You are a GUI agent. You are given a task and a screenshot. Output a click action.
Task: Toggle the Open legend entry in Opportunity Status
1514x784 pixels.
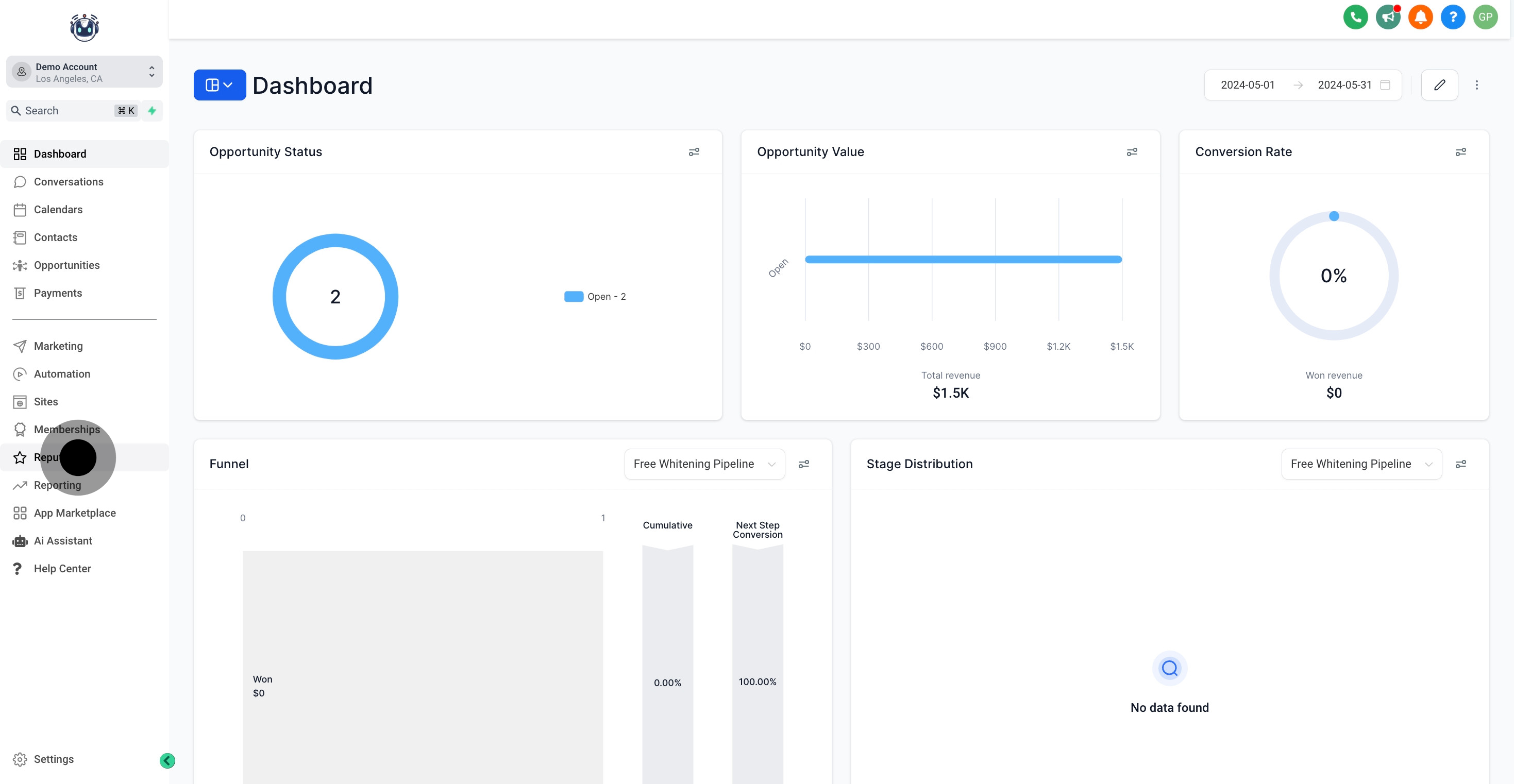point(595,297)
